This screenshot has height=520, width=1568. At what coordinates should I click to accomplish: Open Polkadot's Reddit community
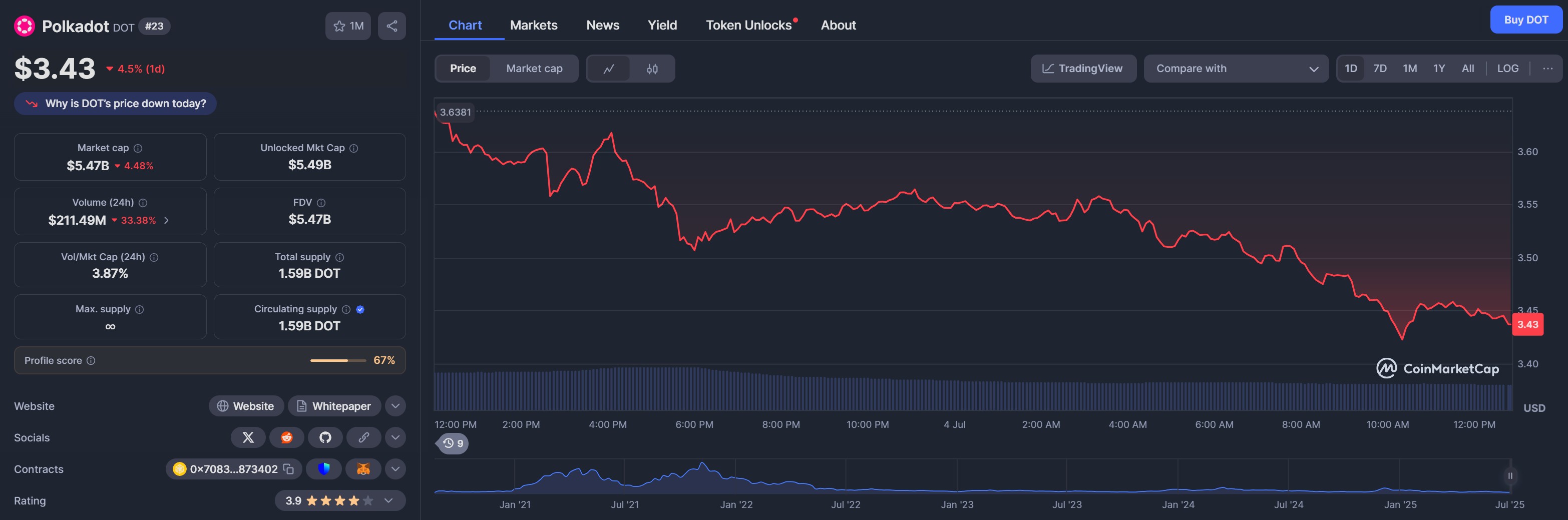pyautogui.click(x=287, y=437)
